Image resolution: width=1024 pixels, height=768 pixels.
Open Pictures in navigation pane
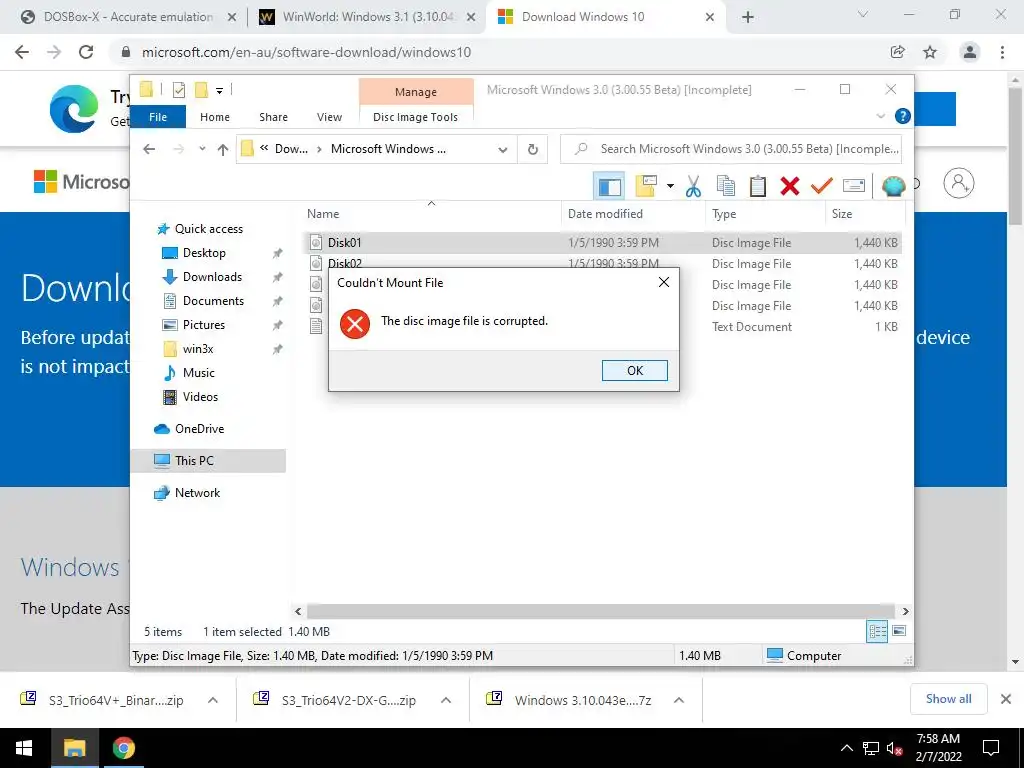203,325
